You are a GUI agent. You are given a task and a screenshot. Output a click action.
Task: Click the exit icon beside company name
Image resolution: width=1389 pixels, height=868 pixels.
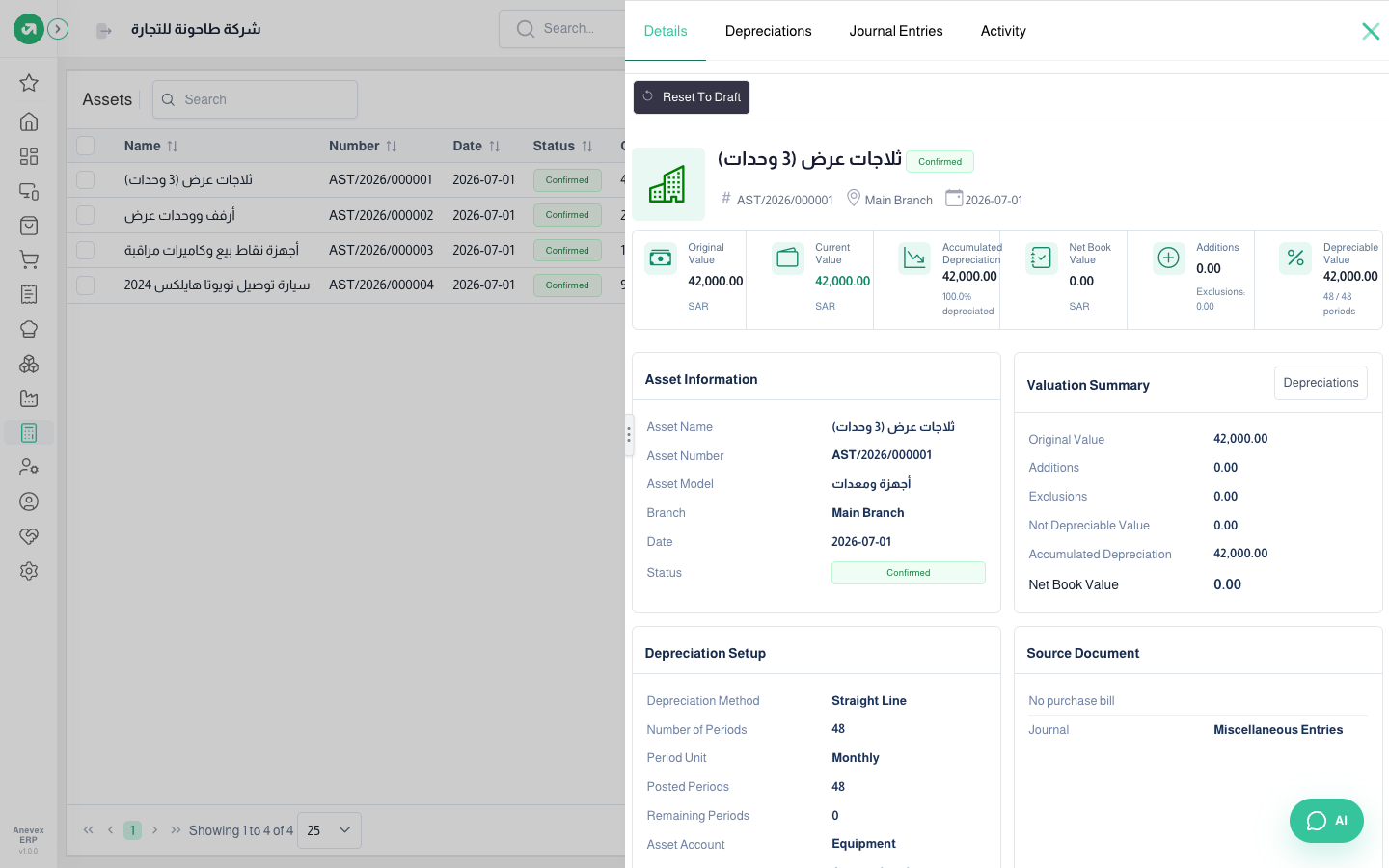coord(104,31)
